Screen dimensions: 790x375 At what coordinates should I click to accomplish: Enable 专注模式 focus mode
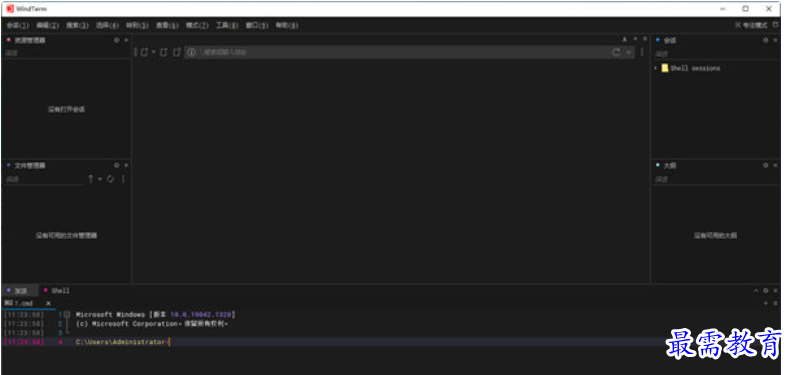coord(751,25)
